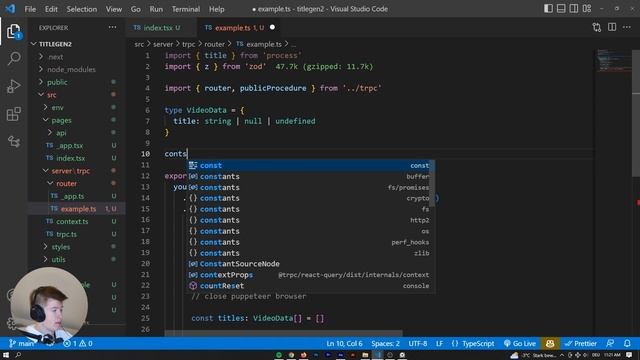Switch to the example.ts editor tab
This screenshot has height=360, width=640.
click(239, 27)
